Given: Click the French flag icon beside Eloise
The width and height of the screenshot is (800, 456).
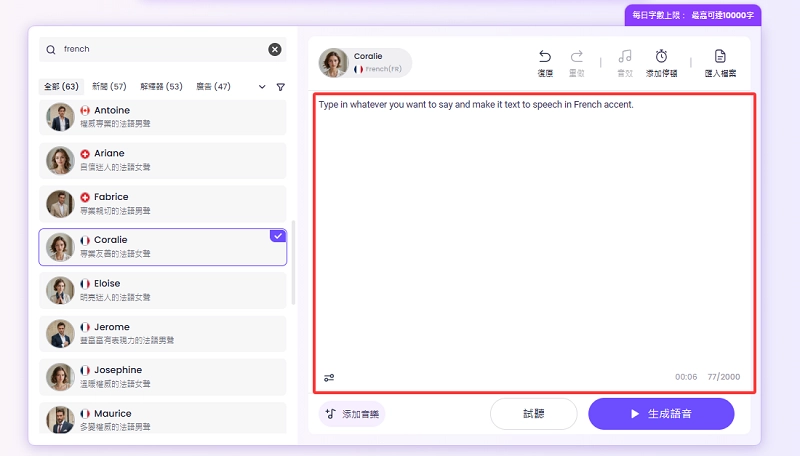Looking at the screenshot, I should 85,284.
